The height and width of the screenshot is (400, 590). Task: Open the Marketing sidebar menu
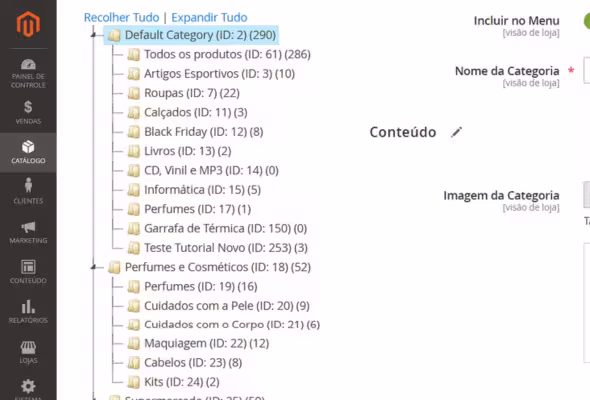click(x=28, y=232)
